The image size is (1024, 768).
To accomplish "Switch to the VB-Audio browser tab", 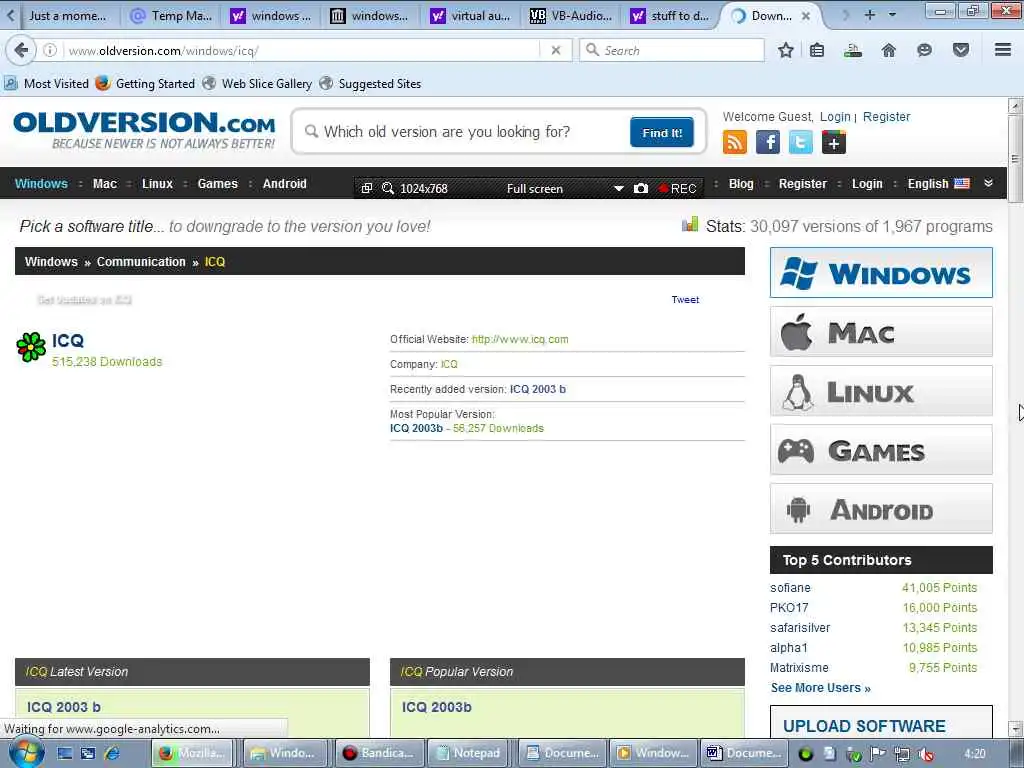I will pyautogui.click(x=572, y=16).
